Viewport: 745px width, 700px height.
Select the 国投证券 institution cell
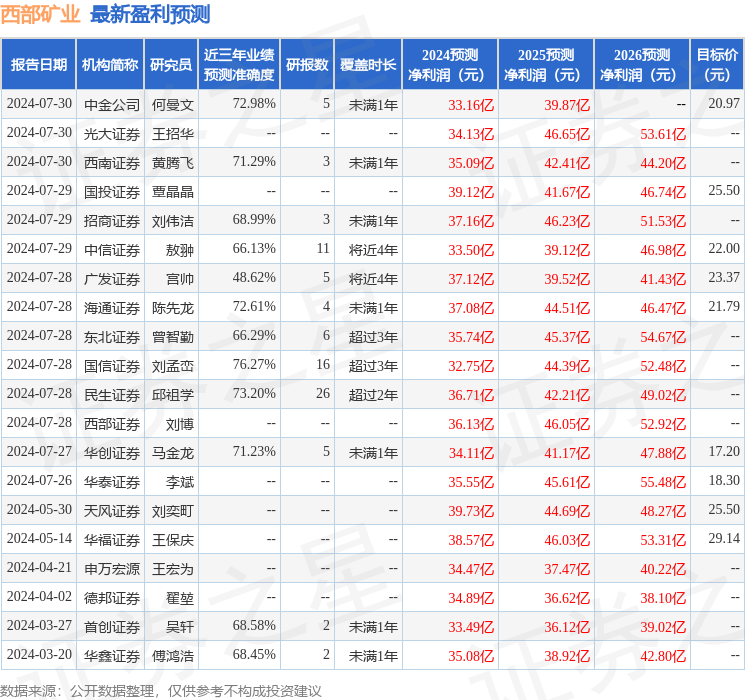click(112, 192)
